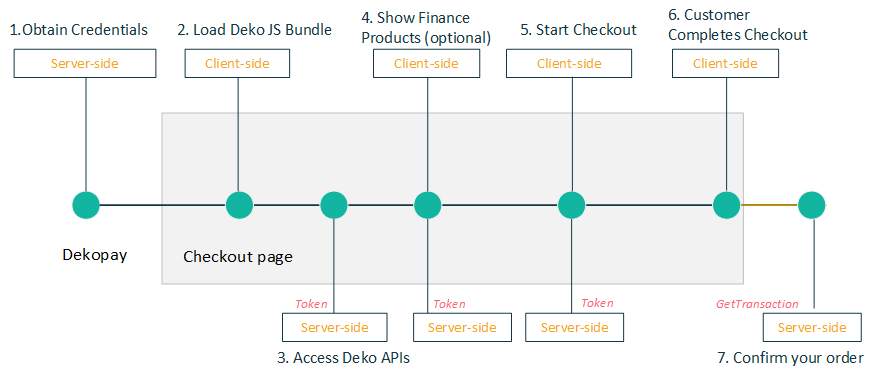Click Client-side box under Load Deko JS Bundle
Image resolution: width=873 pixels, height=376 pixels.
(x=237, y=64)
